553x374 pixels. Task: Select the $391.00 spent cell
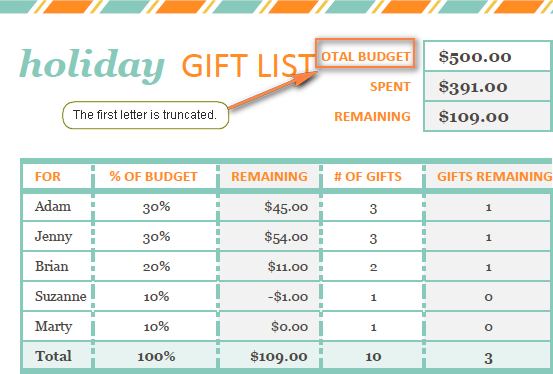488,86
